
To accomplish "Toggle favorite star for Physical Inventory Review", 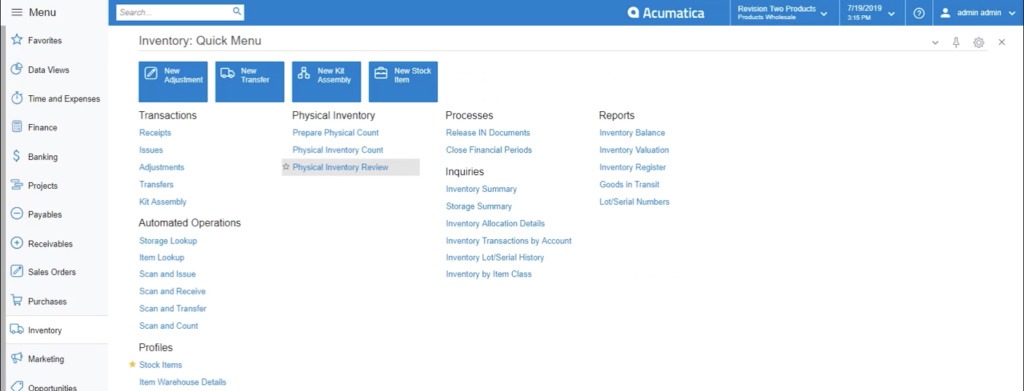I will coord(286,167).
